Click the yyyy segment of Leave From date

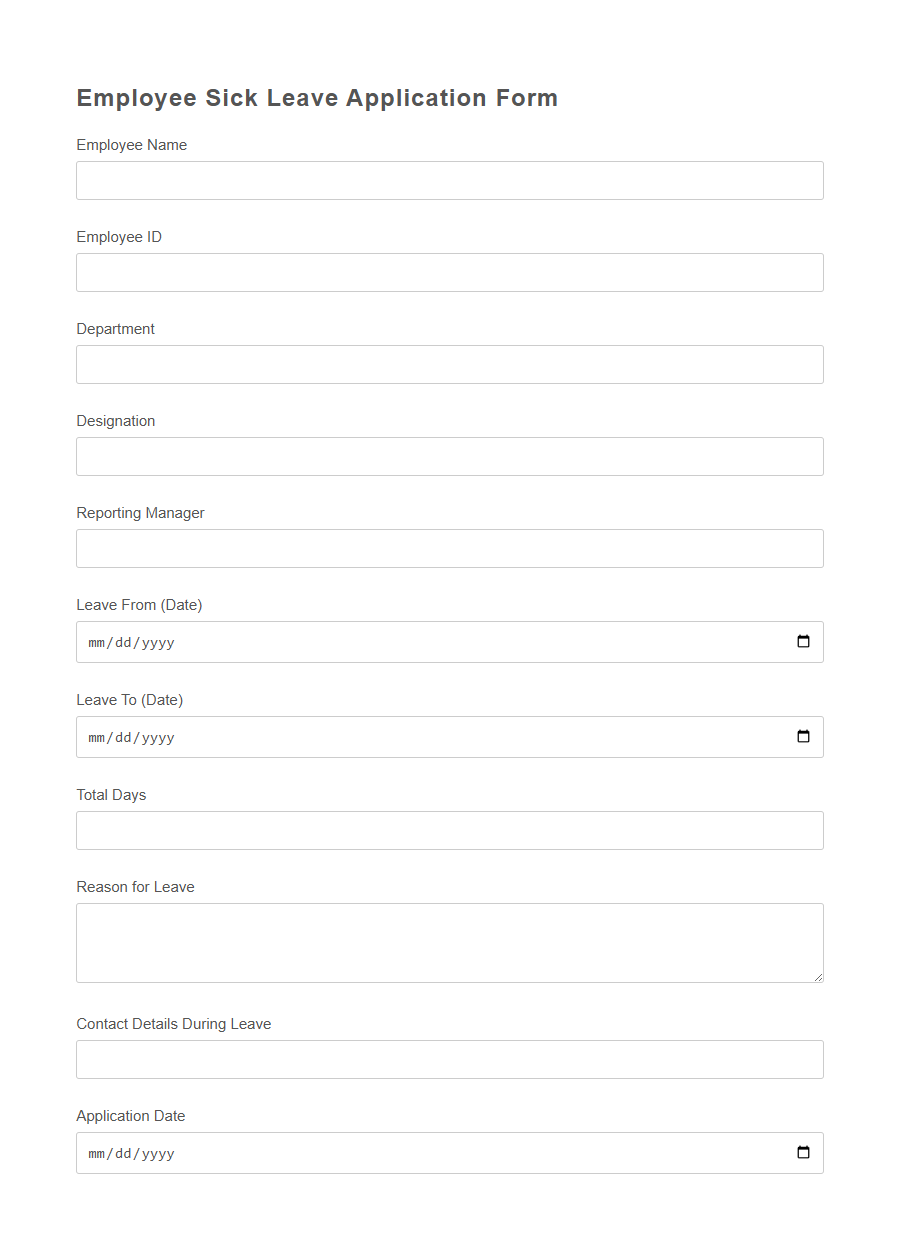pyautogui.click(x=158, y=642)
